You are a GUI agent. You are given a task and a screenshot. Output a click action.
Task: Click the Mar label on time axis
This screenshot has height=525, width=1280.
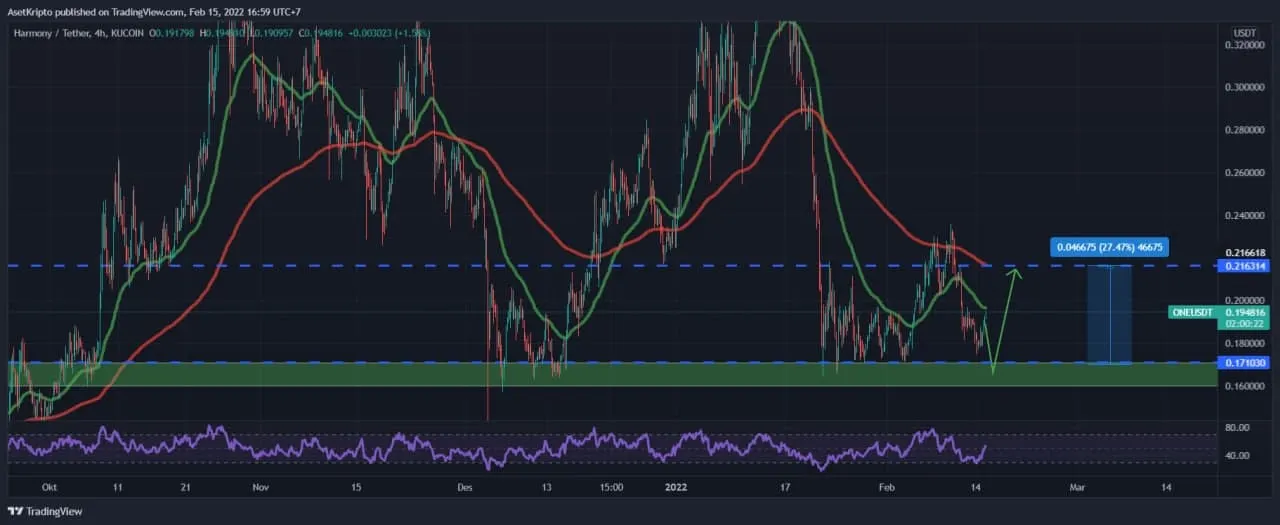[1077, 488]
